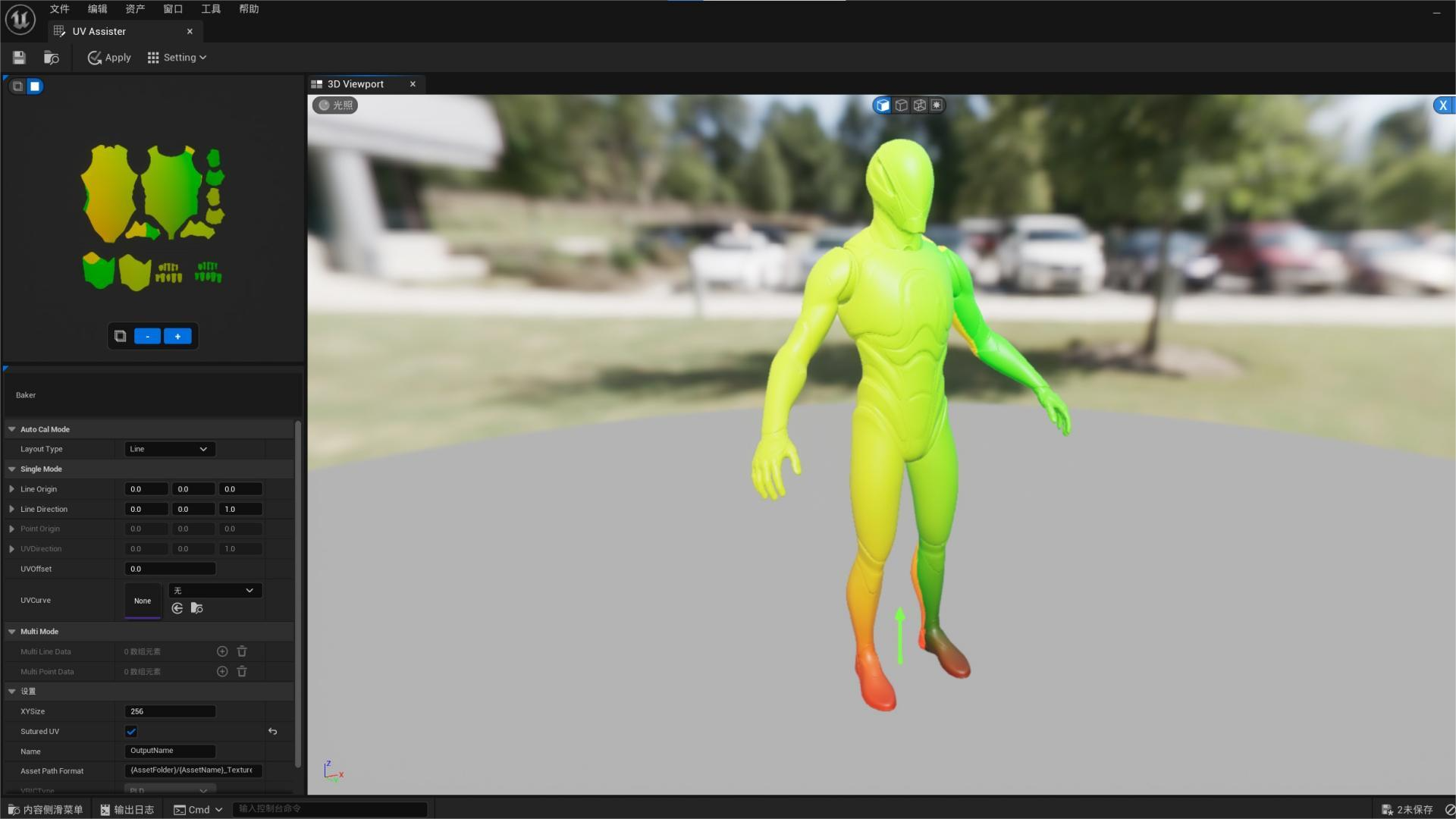This screenshot has width=1456, height=819.
Task: Open the 工具 menu
Action: click(x=211, y=9)
